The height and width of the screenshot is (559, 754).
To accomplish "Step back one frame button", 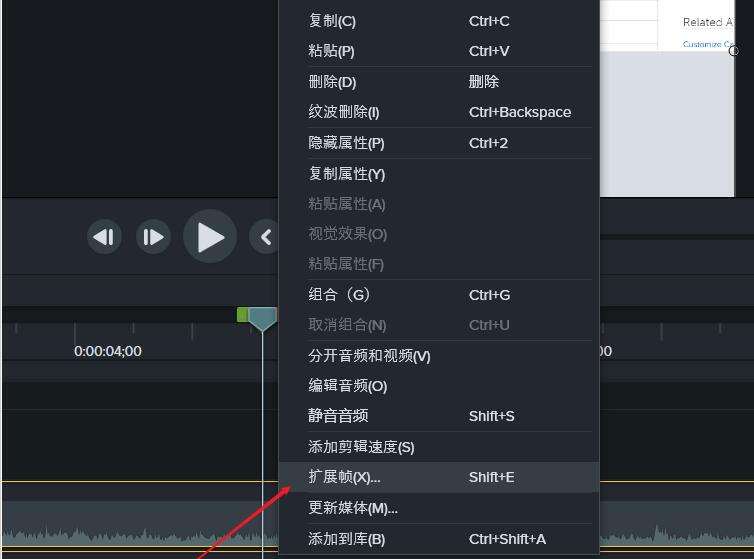I will tap(104, 237).
